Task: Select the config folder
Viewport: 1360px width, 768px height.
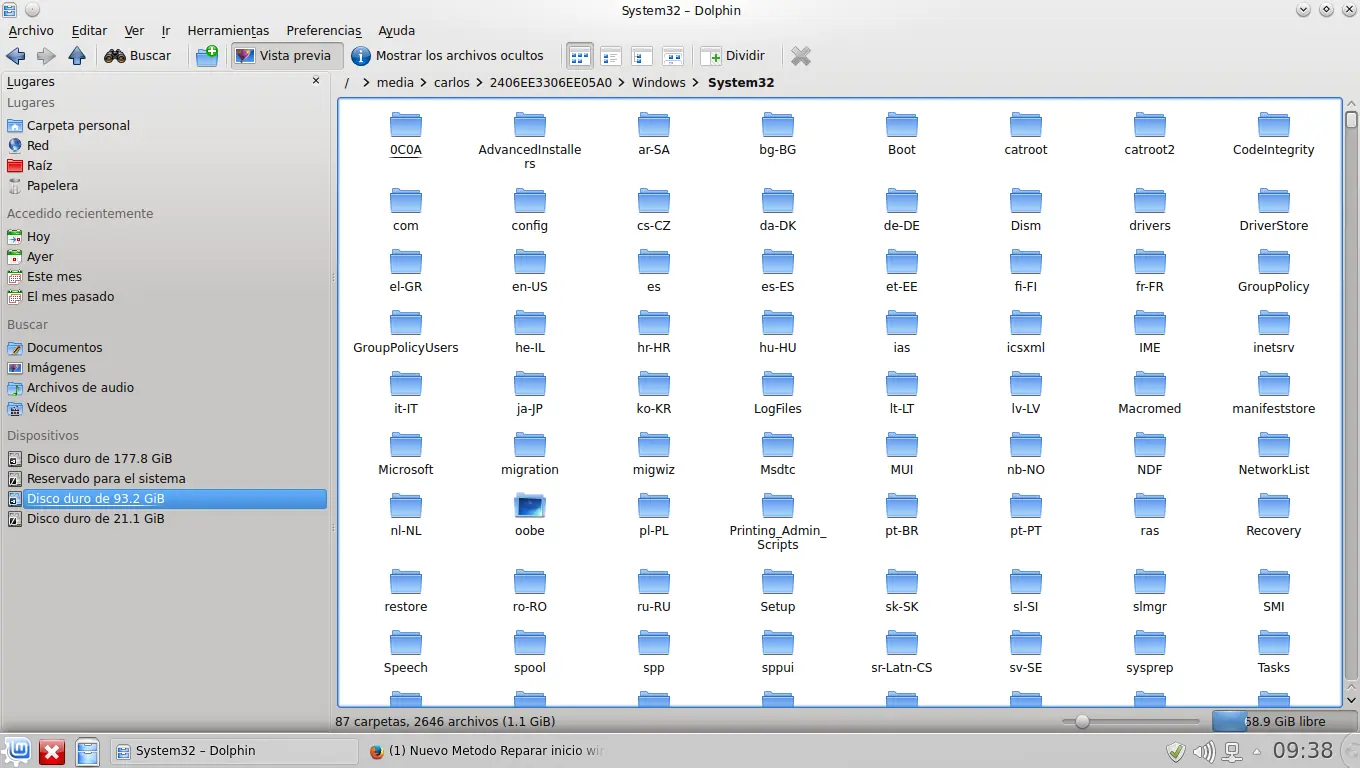Action: (x=530, y=211)
